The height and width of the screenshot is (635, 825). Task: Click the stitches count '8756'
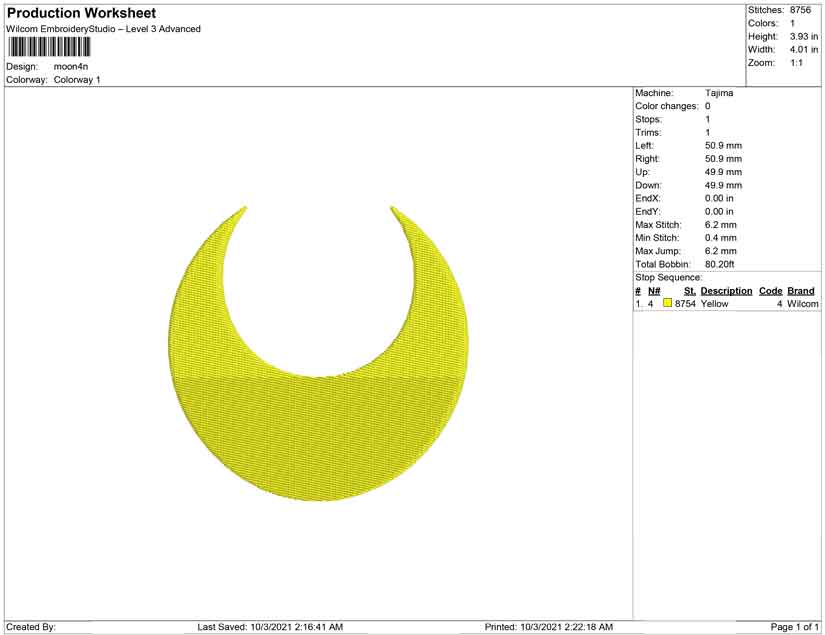[x=800, y=10]
